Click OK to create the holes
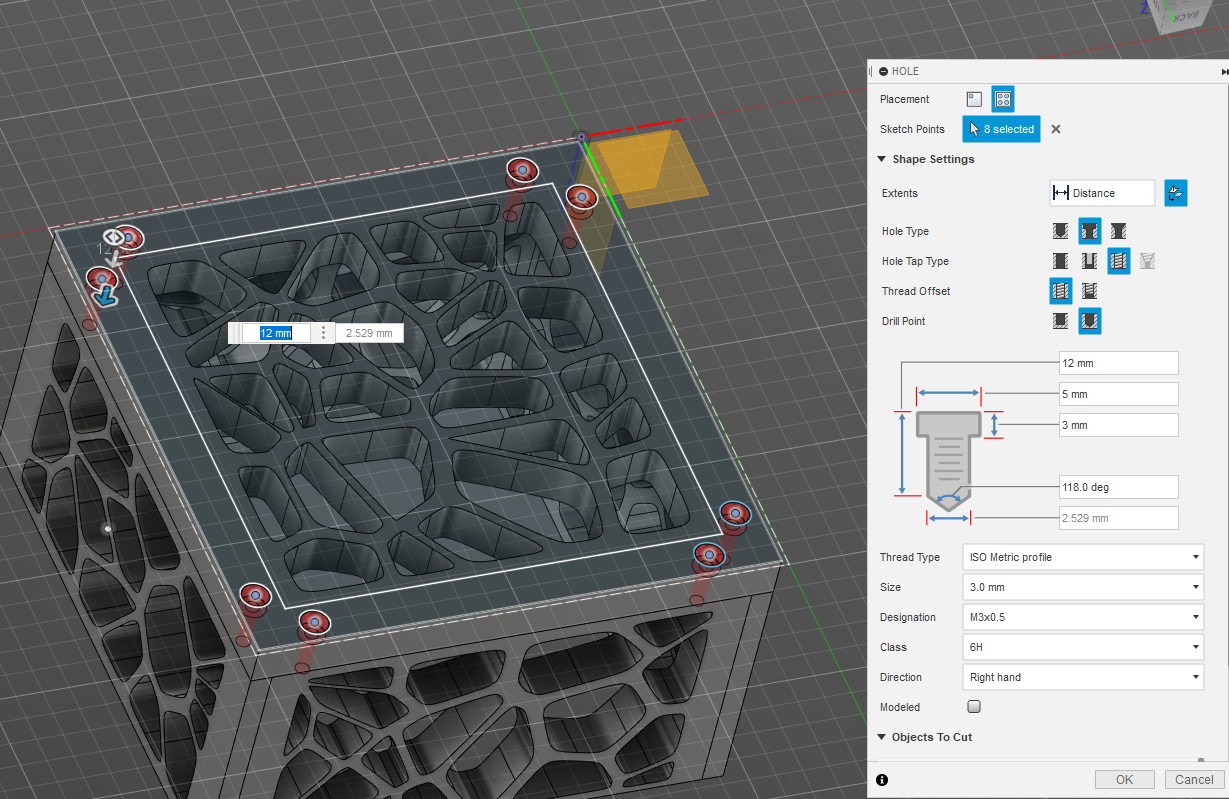 click(x=1125, y=780)
